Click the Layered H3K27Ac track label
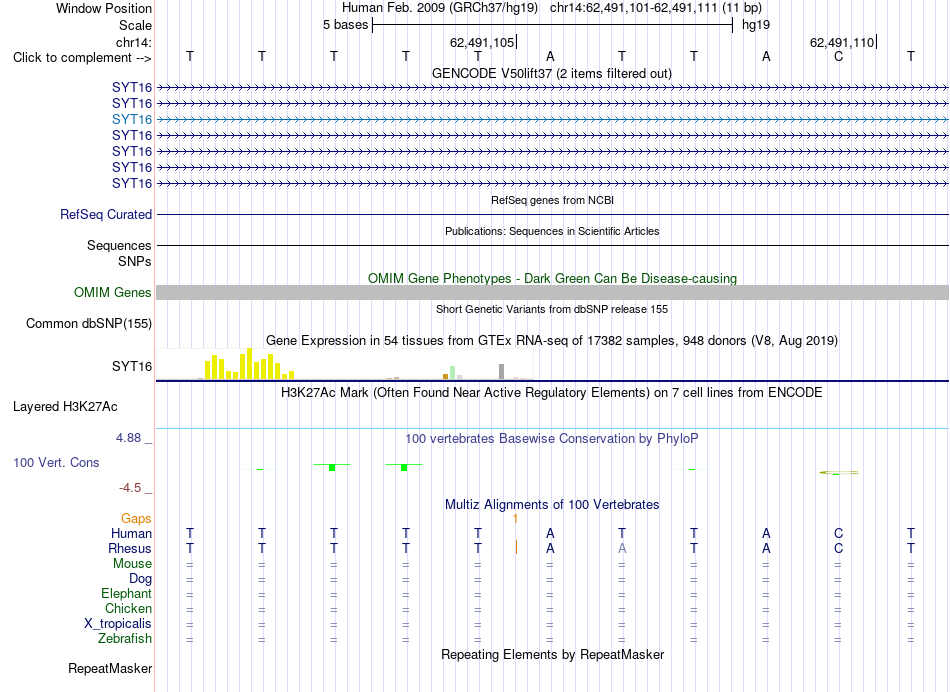This screenshot has width=950, height=692. (65, 407)
